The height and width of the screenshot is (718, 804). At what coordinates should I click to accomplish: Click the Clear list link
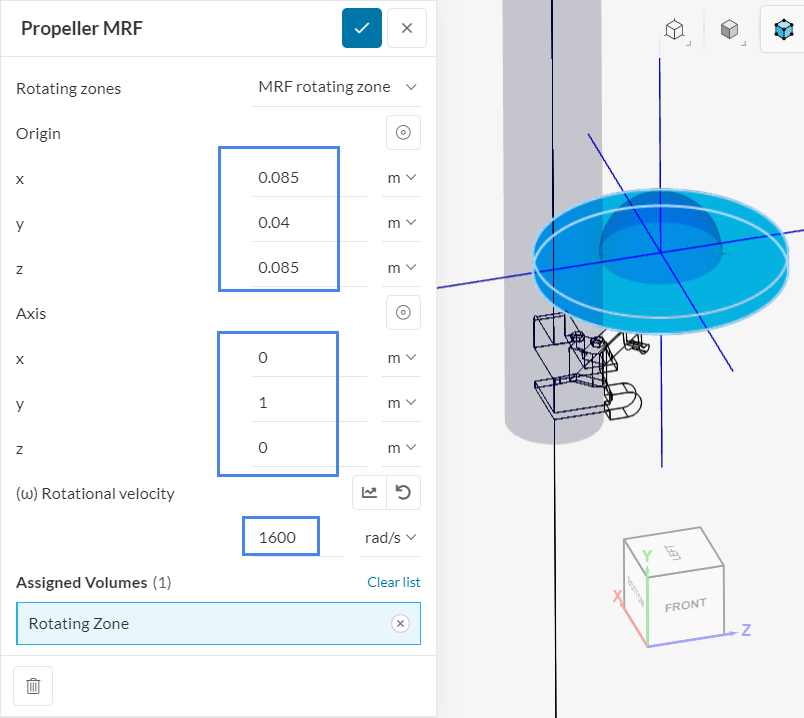click(x=394, y=582)
